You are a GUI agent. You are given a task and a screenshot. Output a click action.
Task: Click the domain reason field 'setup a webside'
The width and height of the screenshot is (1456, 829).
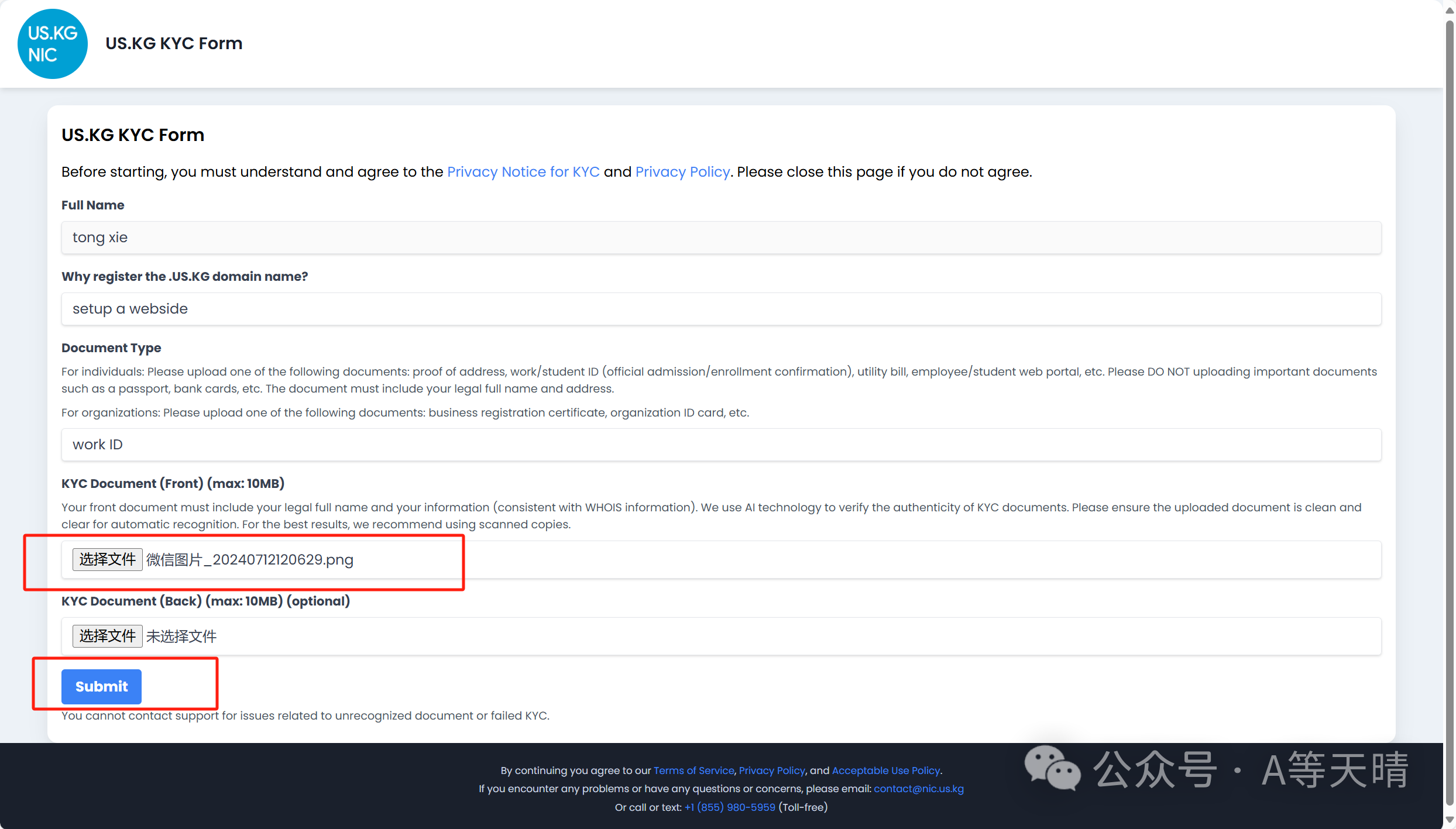coord(721,309)
